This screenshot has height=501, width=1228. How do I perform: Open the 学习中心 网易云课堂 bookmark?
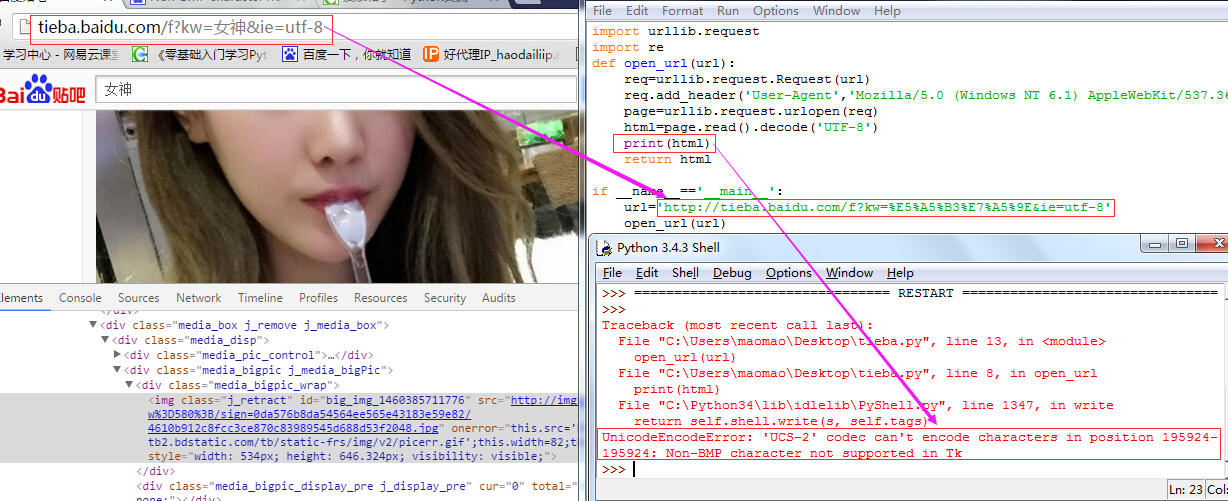(x=60, y=54)
